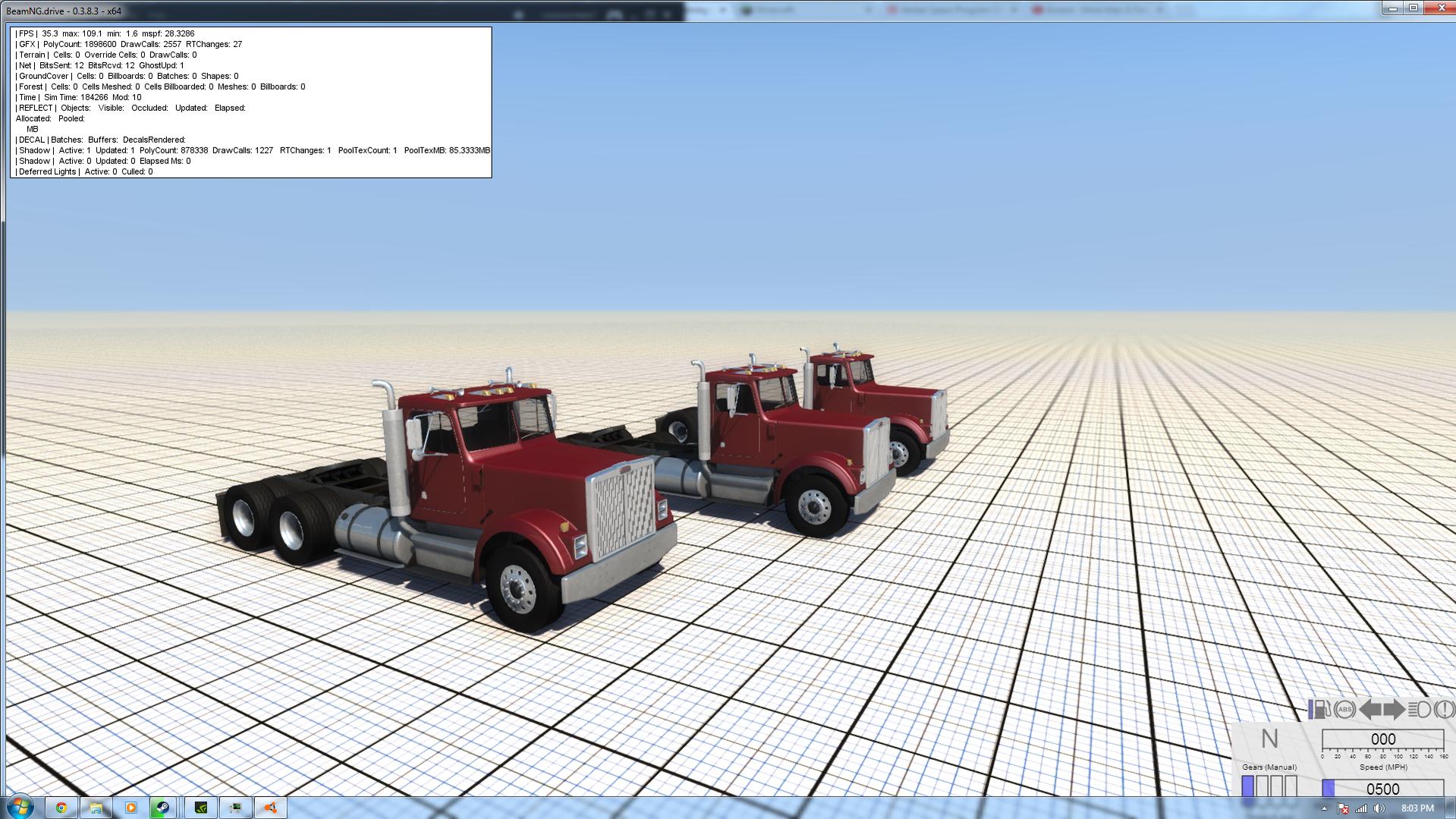
Task: Click the Speed (MPH) label
Action: [1383, 767]
